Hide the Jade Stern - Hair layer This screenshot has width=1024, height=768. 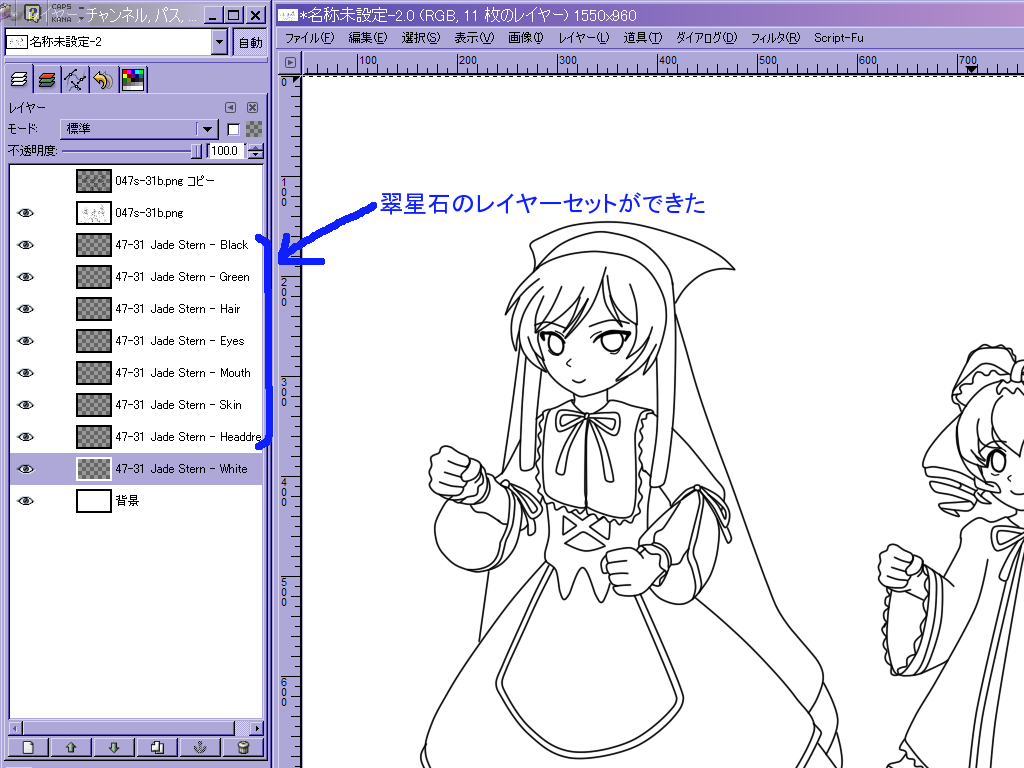click(25, 309)
